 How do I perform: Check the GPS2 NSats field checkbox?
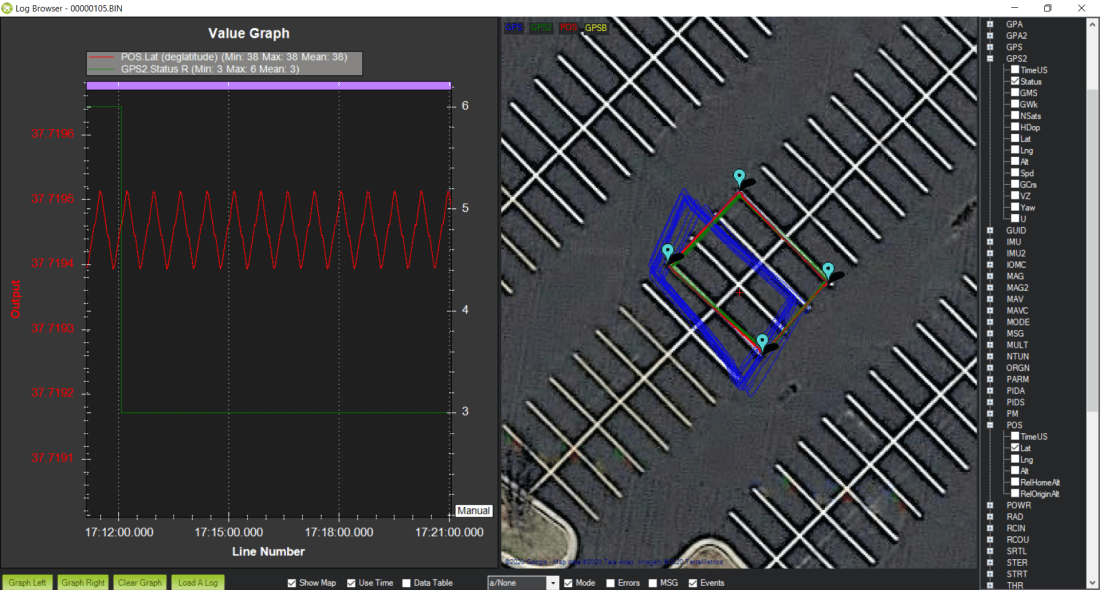coord(1016,116)
